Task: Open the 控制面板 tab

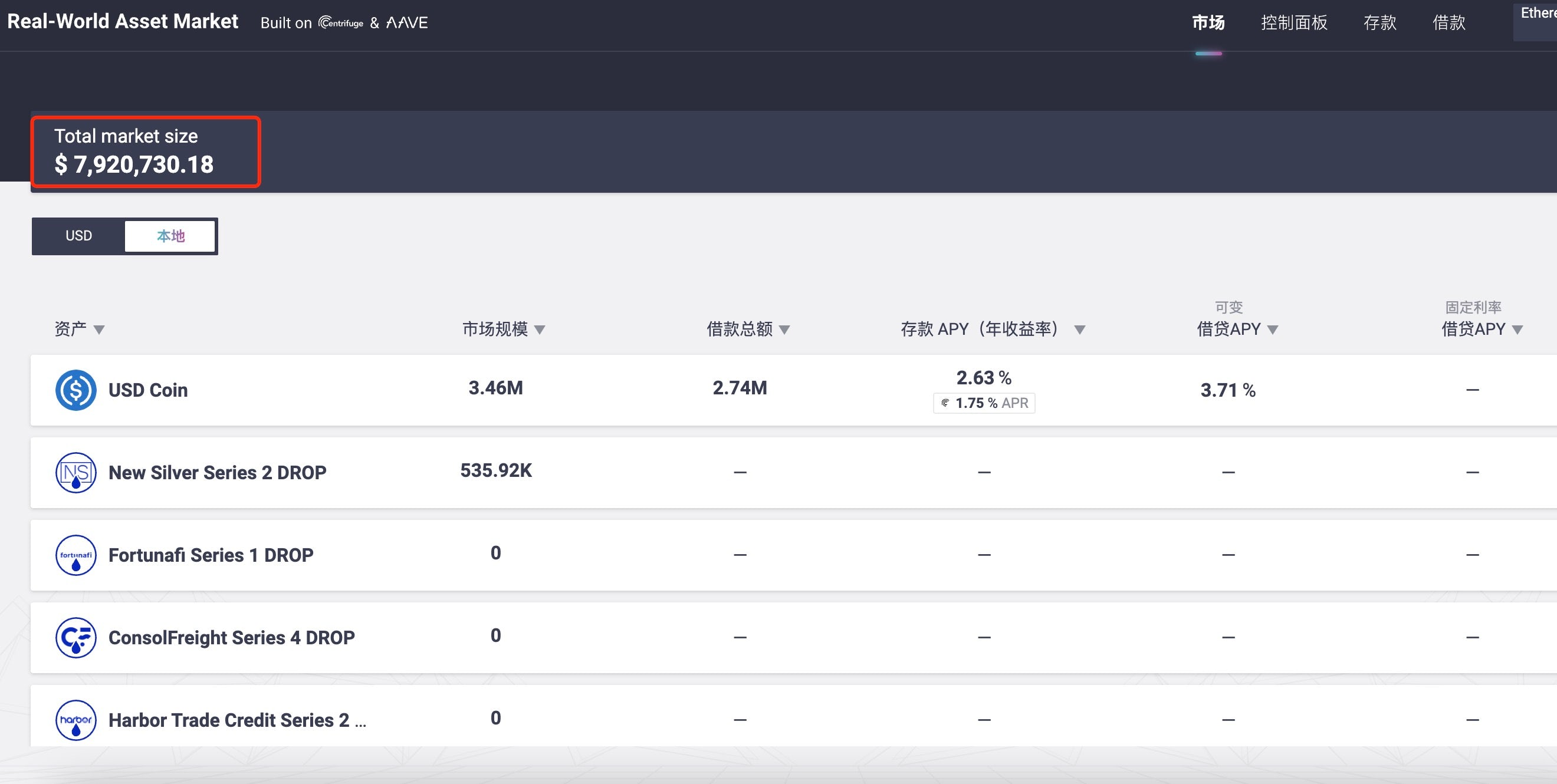Action: [1294, 23]
